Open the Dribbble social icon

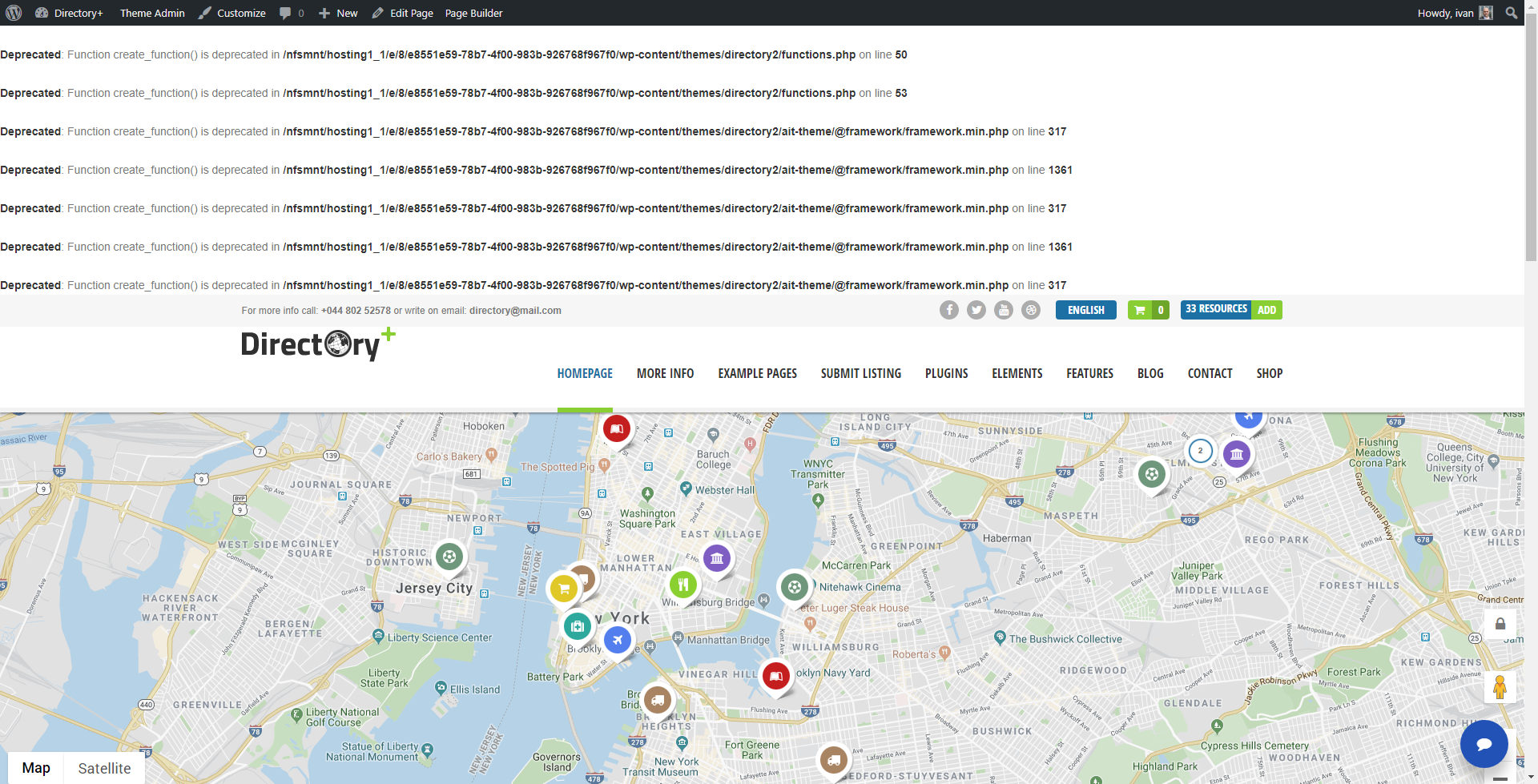click(1031, 310)
